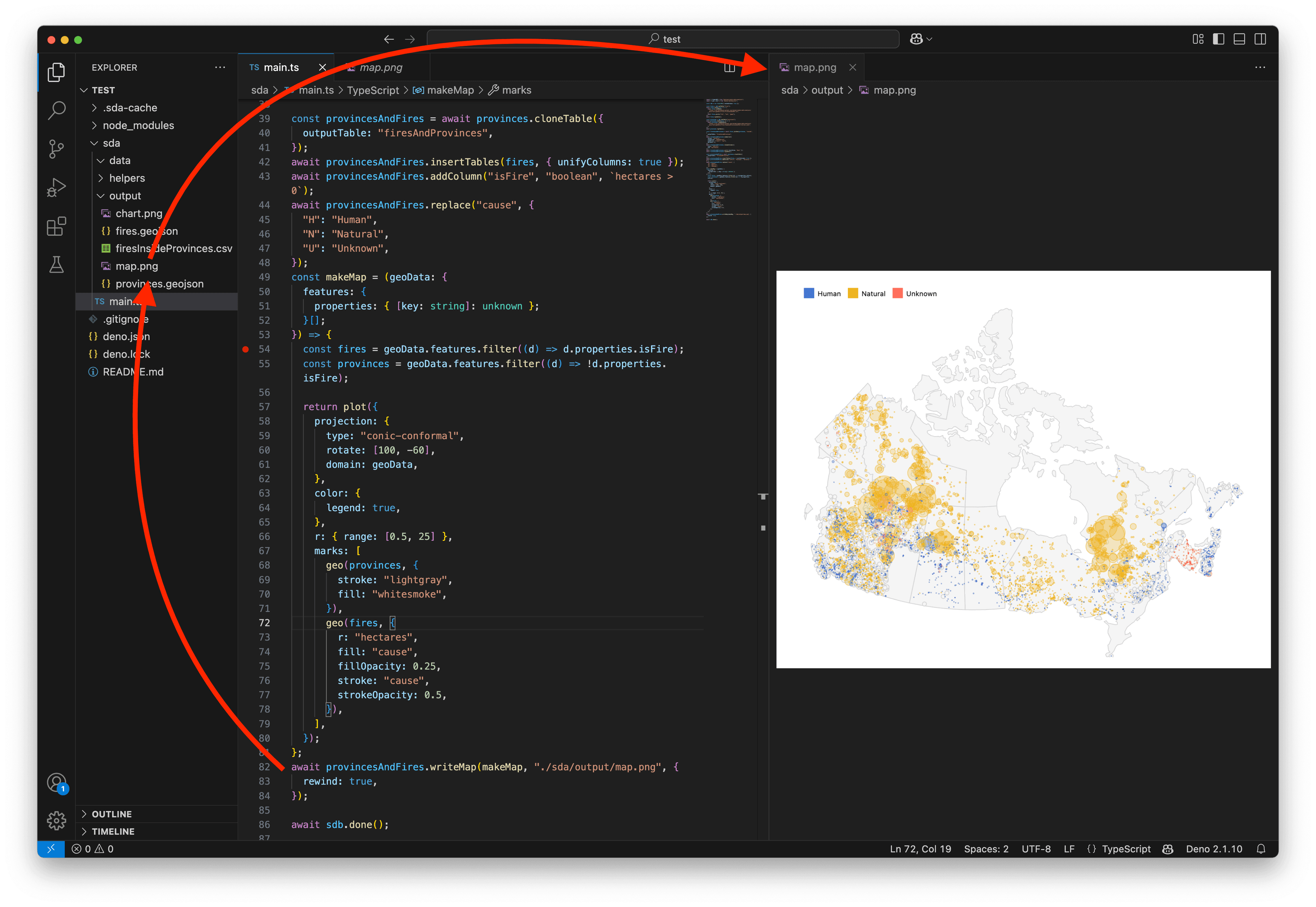This screenshot has width=1316, height=907.
Task: Open Copilot menu in title bar
Action: coord(921,39)
